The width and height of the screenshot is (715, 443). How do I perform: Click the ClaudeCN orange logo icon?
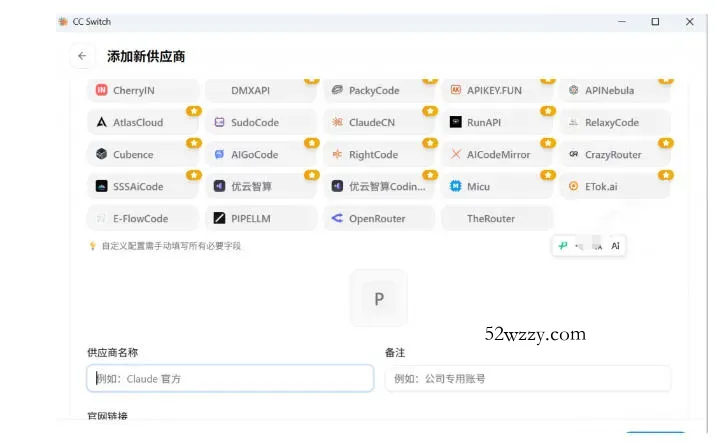[337, 122]
